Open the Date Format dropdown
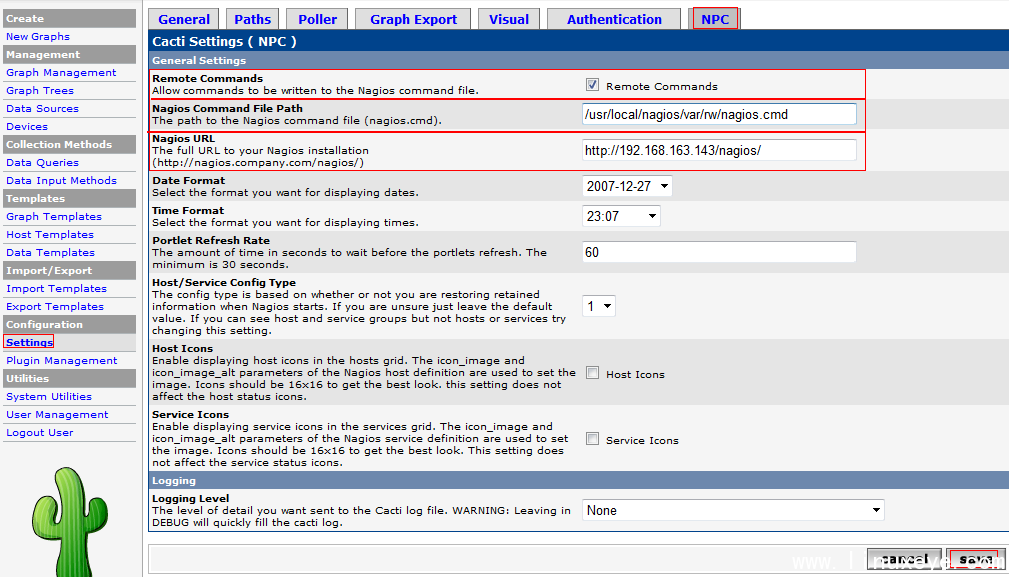 point(627,186)
